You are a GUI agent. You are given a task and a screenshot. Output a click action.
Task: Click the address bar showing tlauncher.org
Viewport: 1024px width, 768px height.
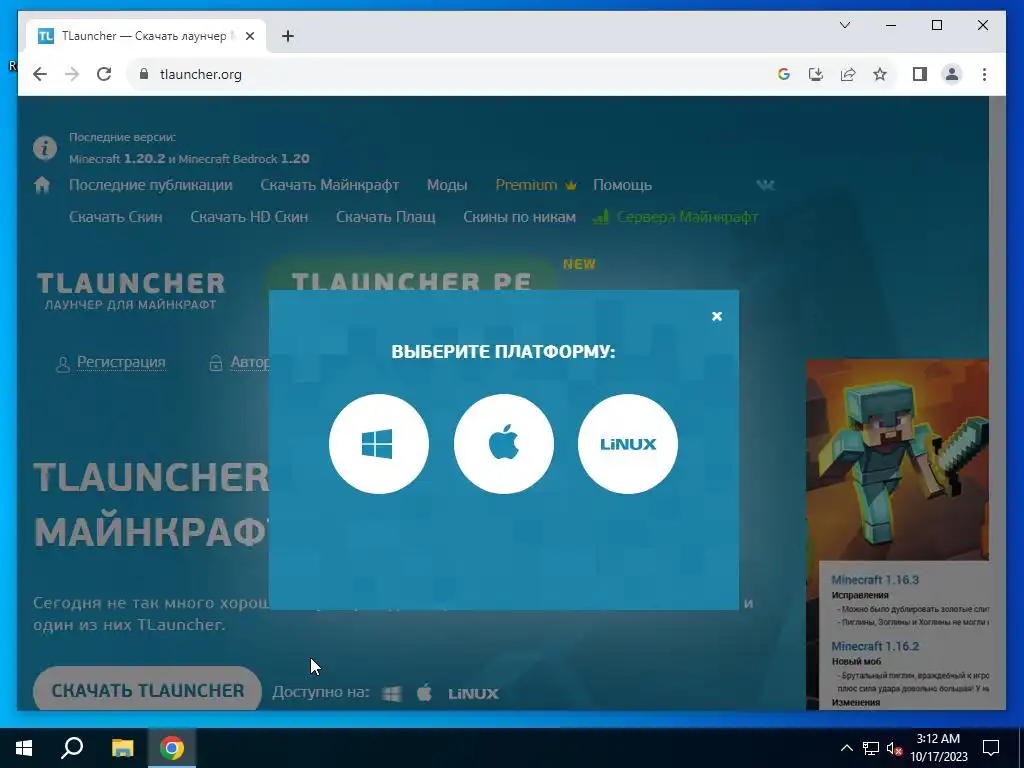[x=451, y=74]
